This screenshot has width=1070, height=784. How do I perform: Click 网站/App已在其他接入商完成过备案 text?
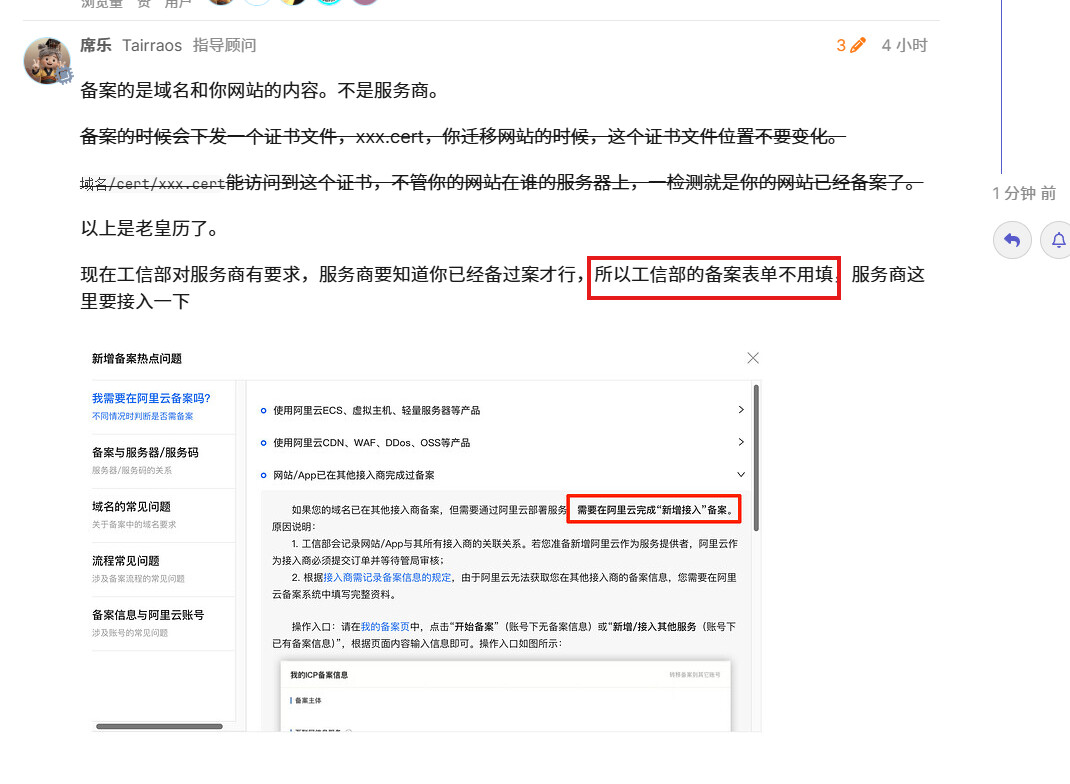(x=353, y=475)
